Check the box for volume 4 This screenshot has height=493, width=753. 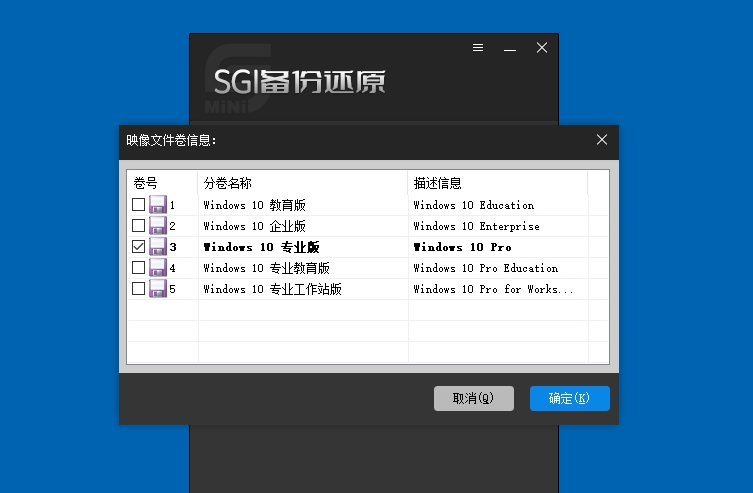pyautogui.click(x=138, y=267)
